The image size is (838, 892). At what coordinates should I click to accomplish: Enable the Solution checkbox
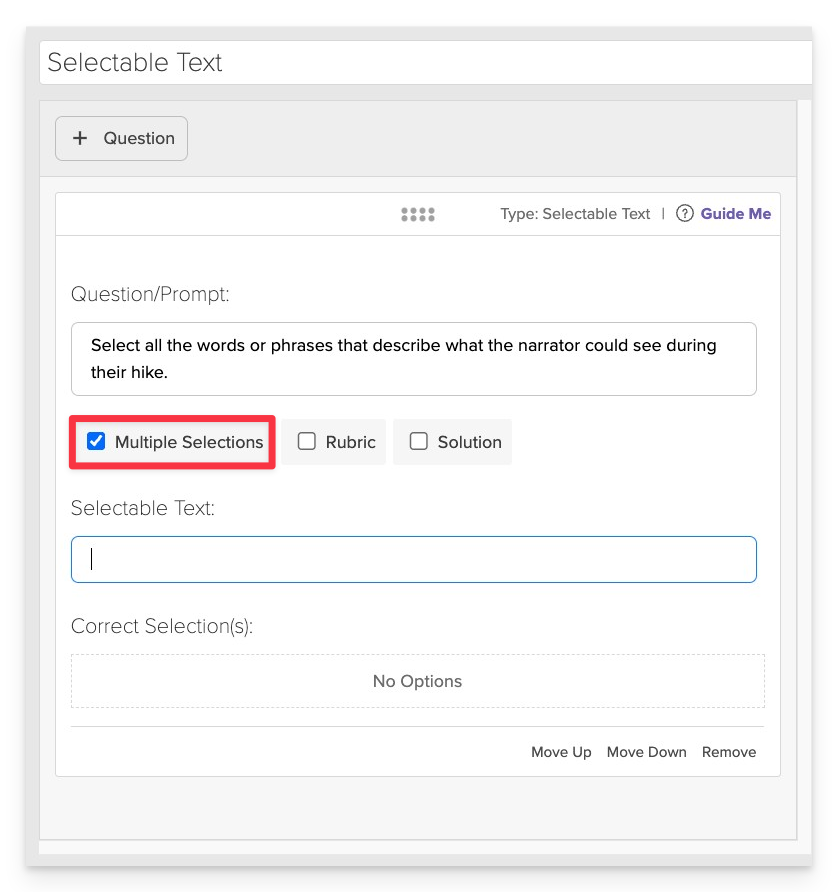click(419, 441)
